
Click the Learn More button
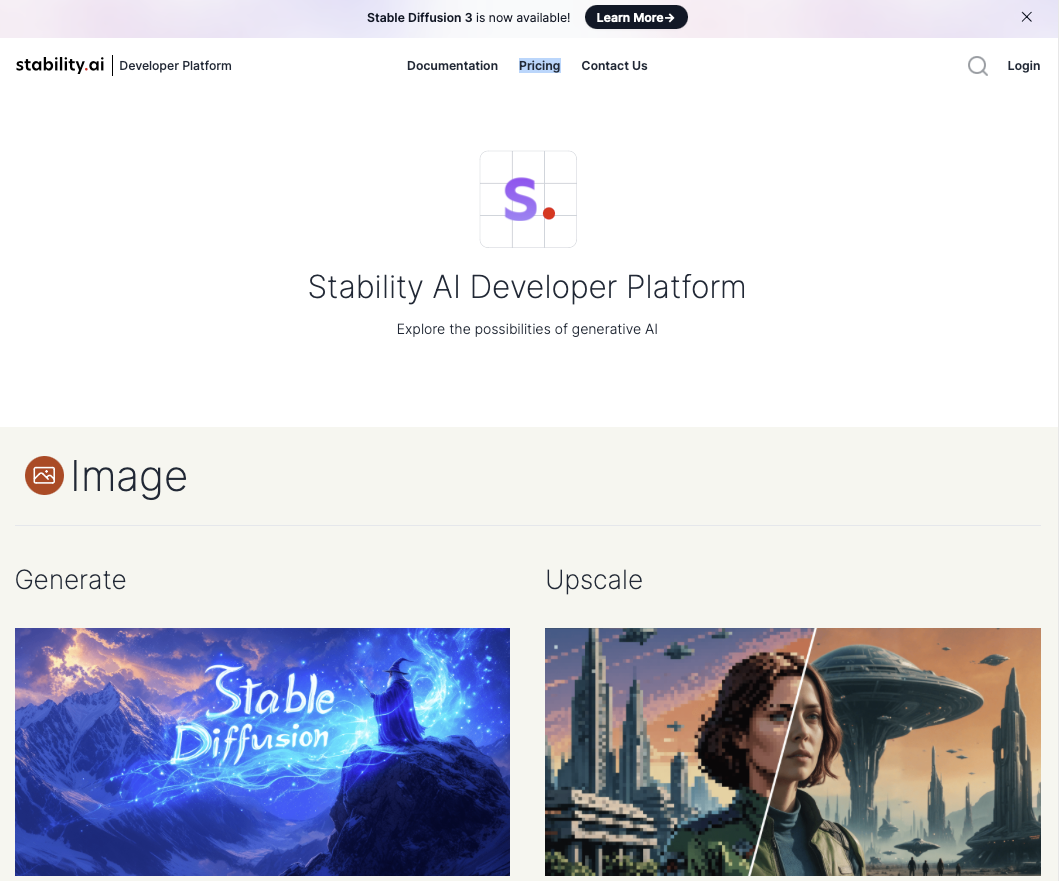pos(636,18)
